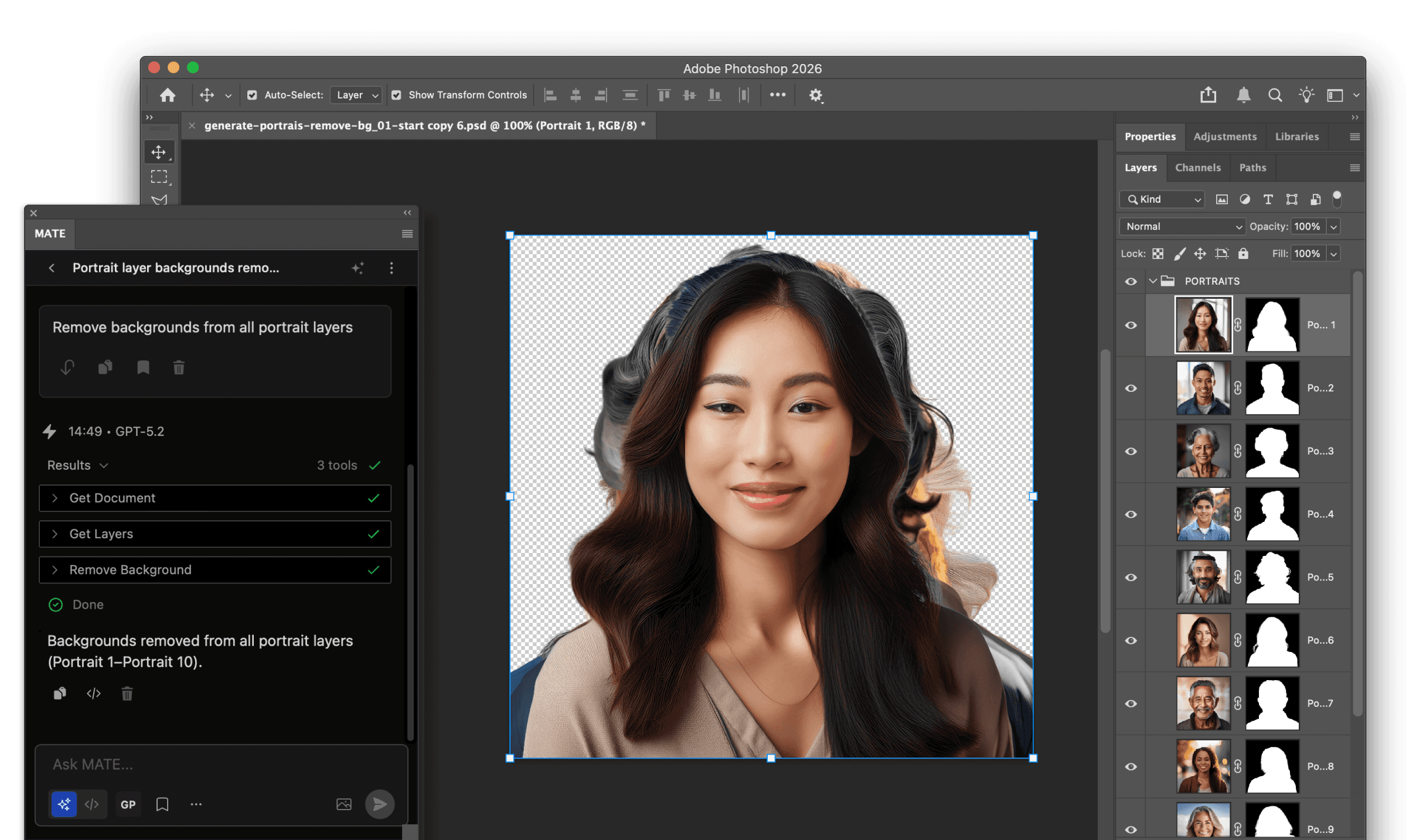This screenshot has height=840, width=1406.
Task: Click the send arrow in MATE
Action: click(379, 804)
